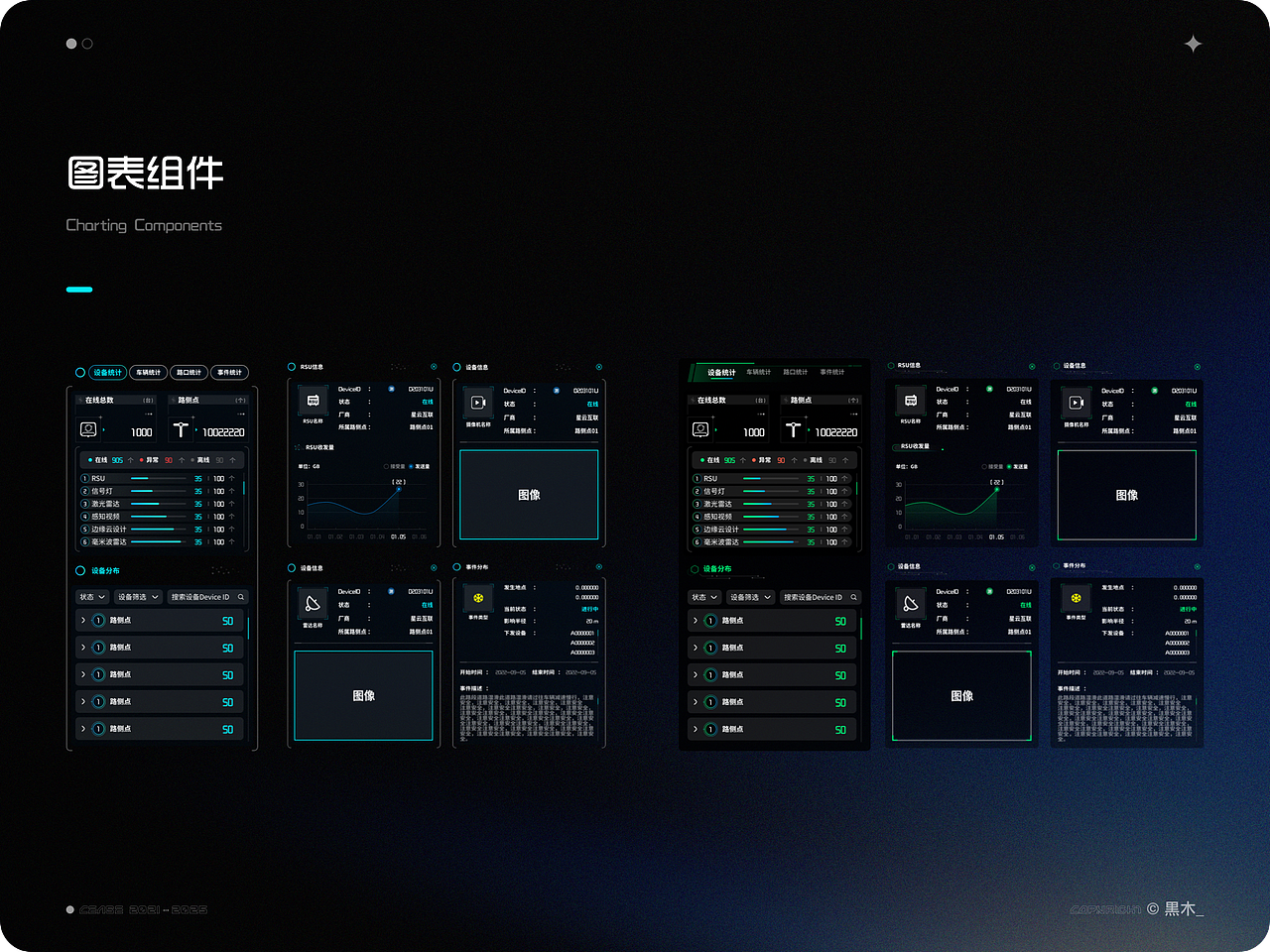The width and height of the screenshot is (1270, 952).
Task: Click the value 10022220 in blue 路侧点 card
Action: 223,432
